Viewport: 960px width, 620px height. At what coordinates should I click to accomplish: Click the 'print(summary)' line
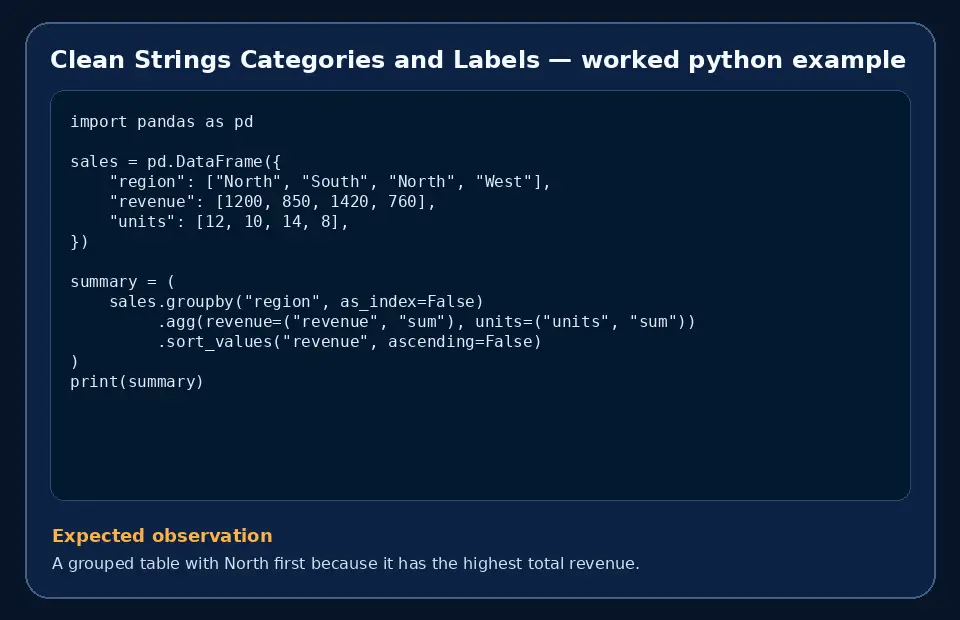(x=137, y=382)
